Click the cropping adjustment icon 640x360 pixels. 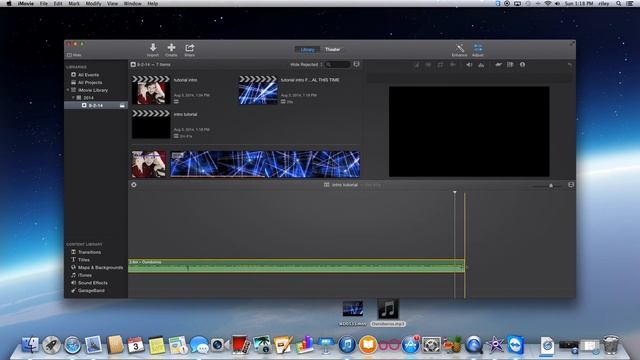click(x=440, y=64)
